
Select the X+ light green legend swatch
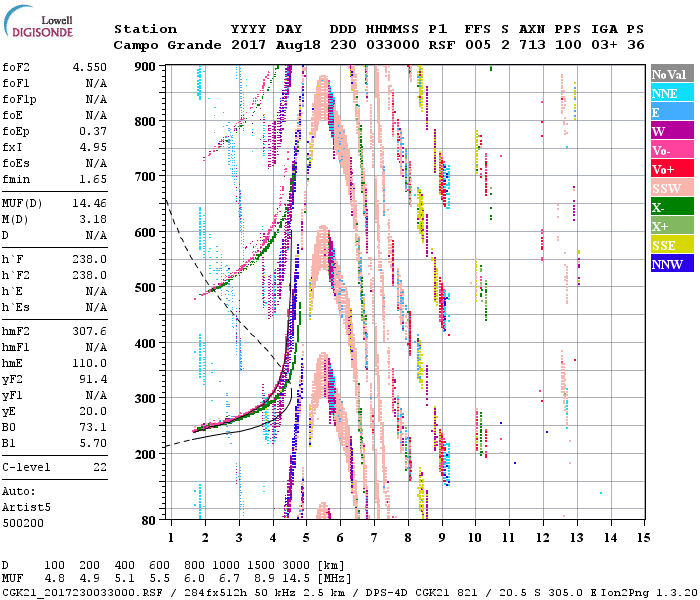(672, 226)
